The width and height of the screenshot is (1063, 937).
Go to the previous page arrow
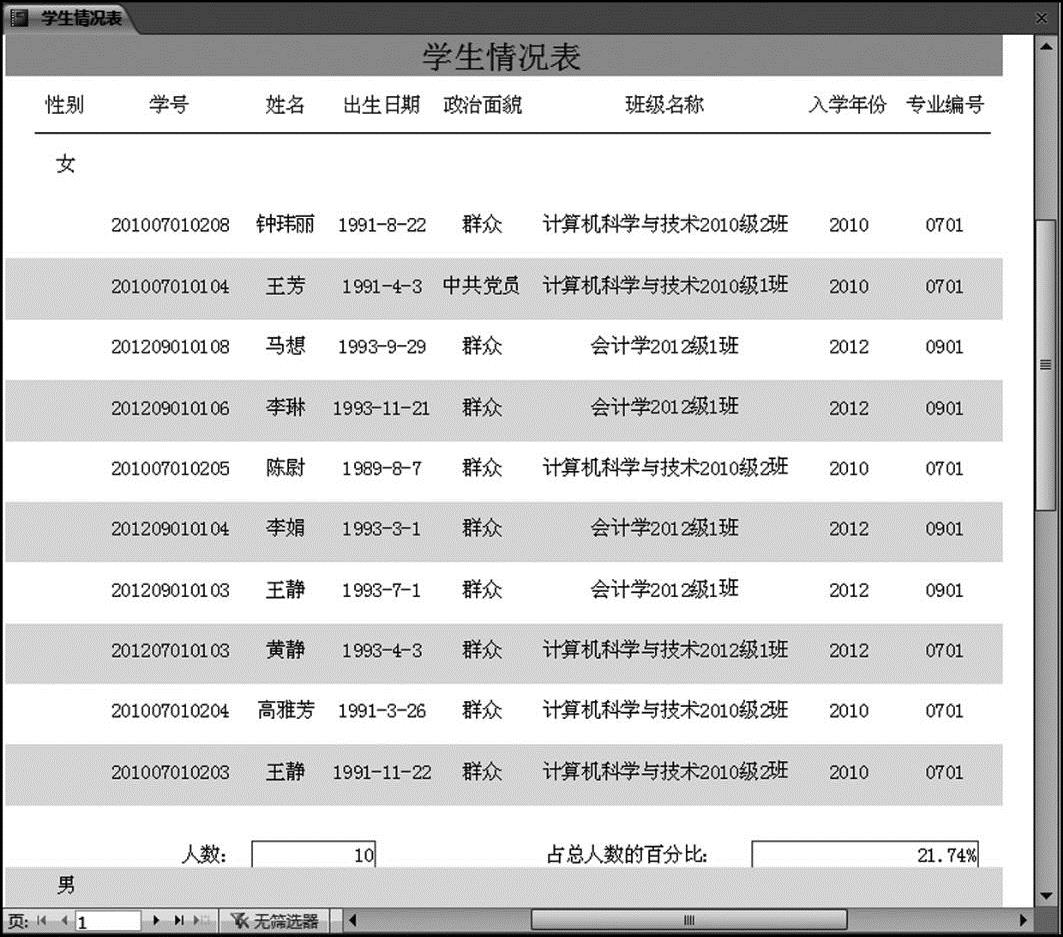pyautogui.click(x=64, y=921)
